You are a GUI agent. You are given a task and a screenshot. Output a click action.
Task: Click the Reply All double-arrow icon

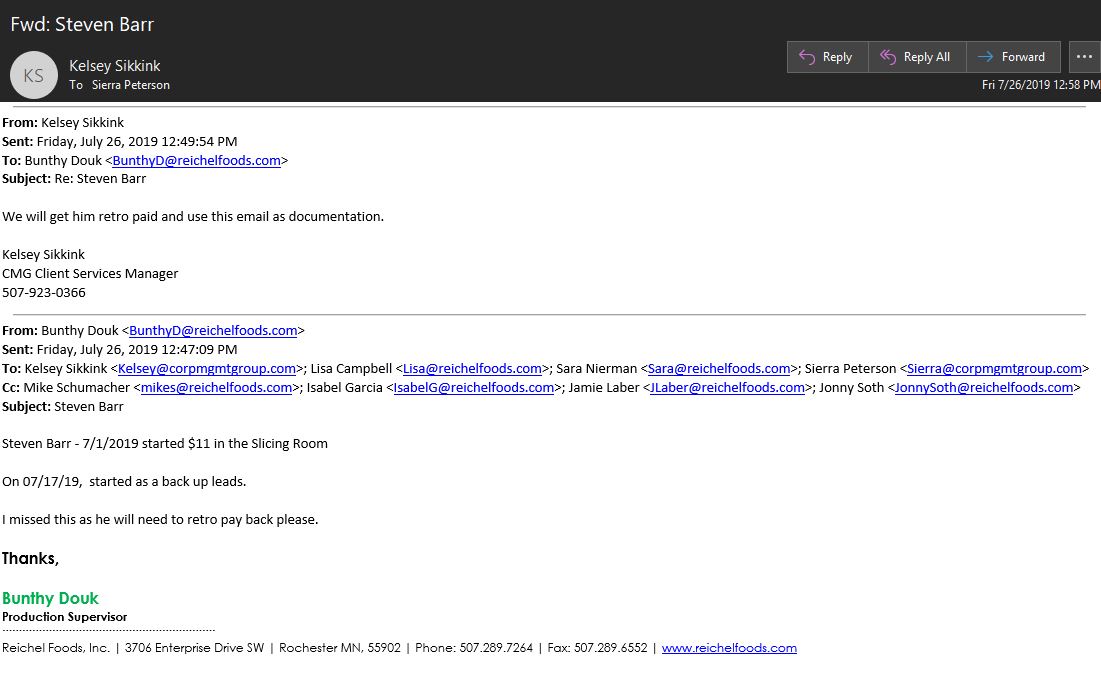(x=888, y=57)
